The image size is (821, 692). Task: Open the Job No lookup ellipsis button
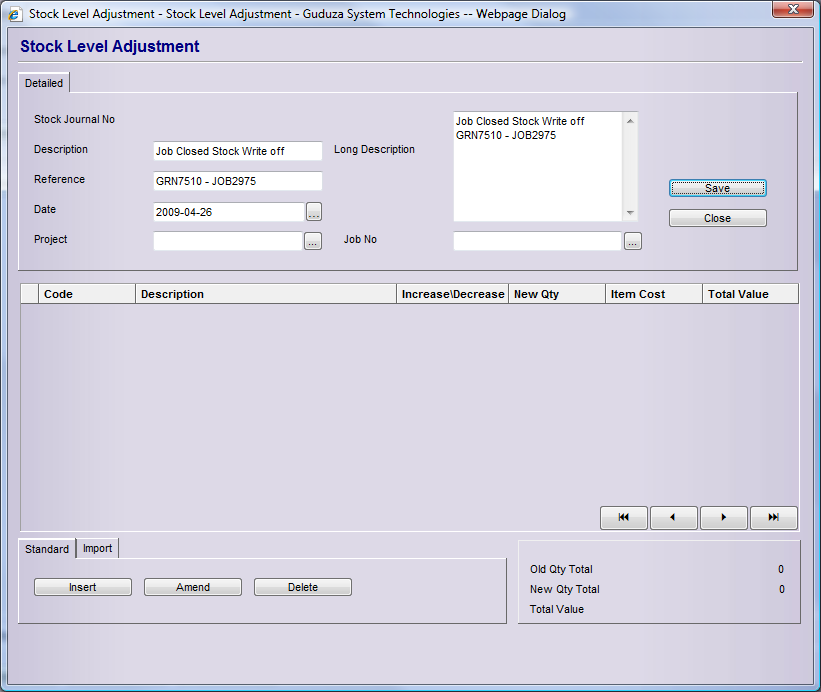632,241
